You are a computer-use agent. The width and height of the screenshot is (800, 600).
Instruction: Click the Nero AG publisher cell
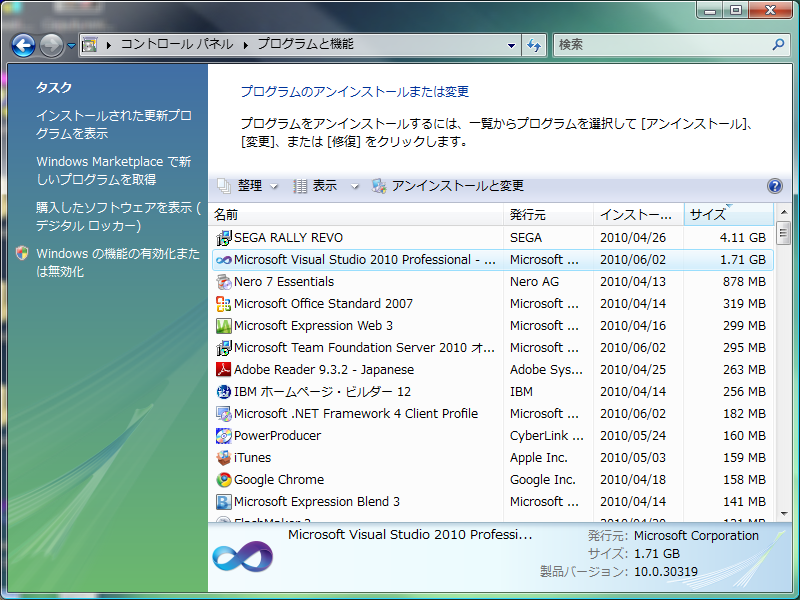tap(534, 282)
